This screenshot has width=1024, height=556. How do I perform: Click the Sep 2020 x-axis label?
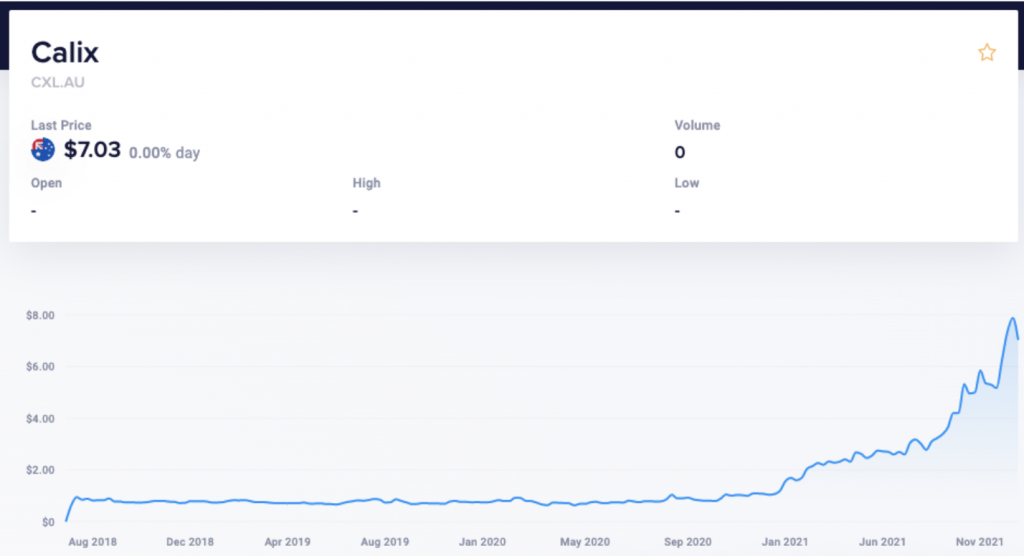(688, 542)
